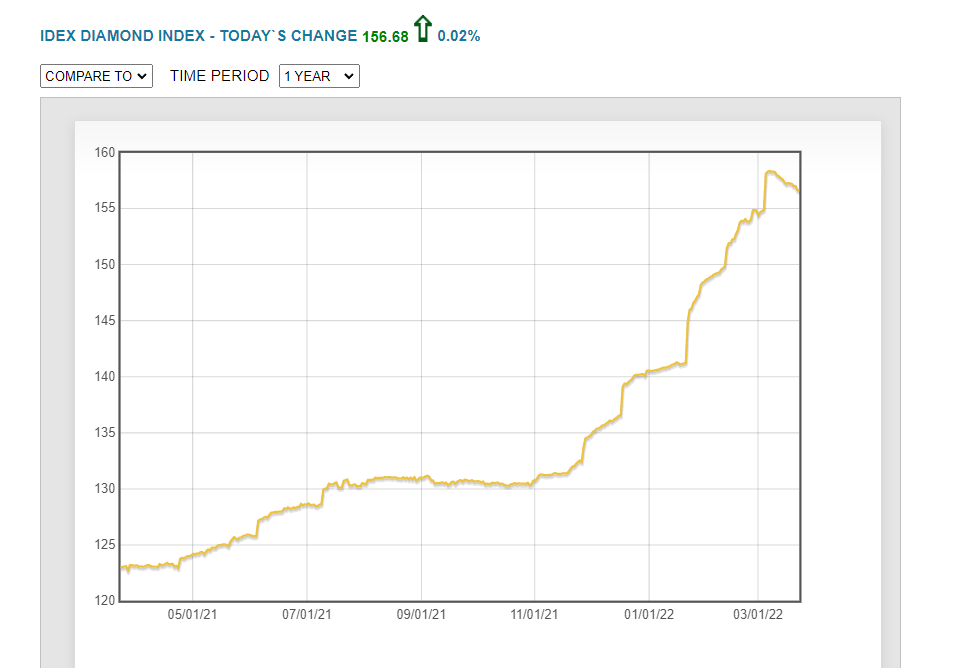The image size is (974, 668).
Task: Click the 156.68 index value
Action: pos(385,37)
